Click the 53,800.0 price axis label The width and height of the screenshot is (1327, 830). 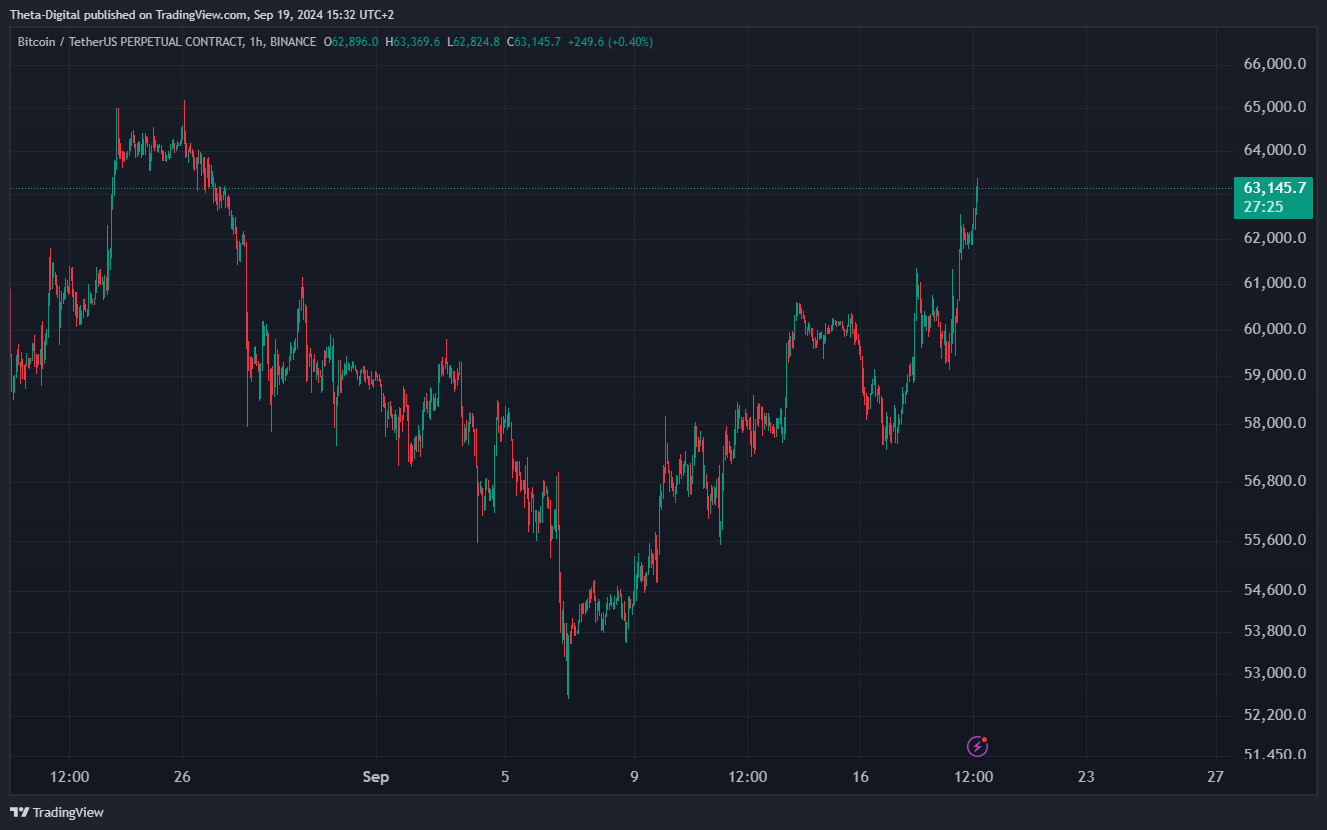pyautogui.click(x=1274, y=631)
